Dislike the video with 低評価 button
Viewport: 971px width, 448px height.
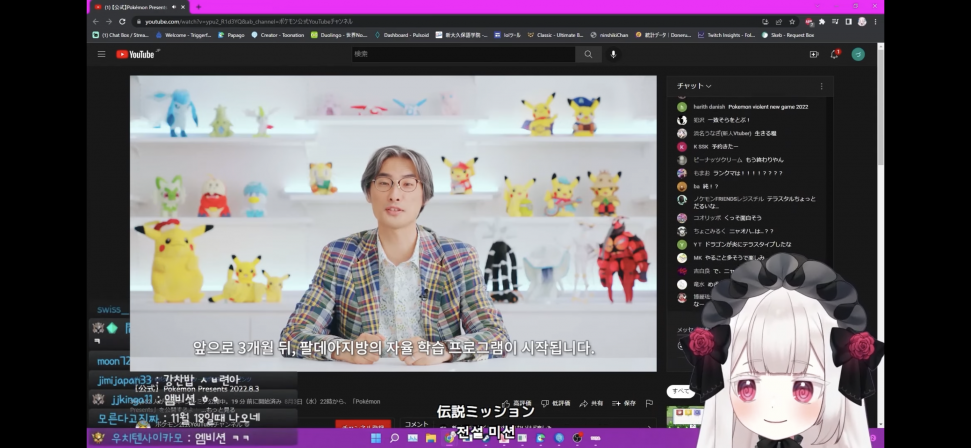[x=555, y=403]
